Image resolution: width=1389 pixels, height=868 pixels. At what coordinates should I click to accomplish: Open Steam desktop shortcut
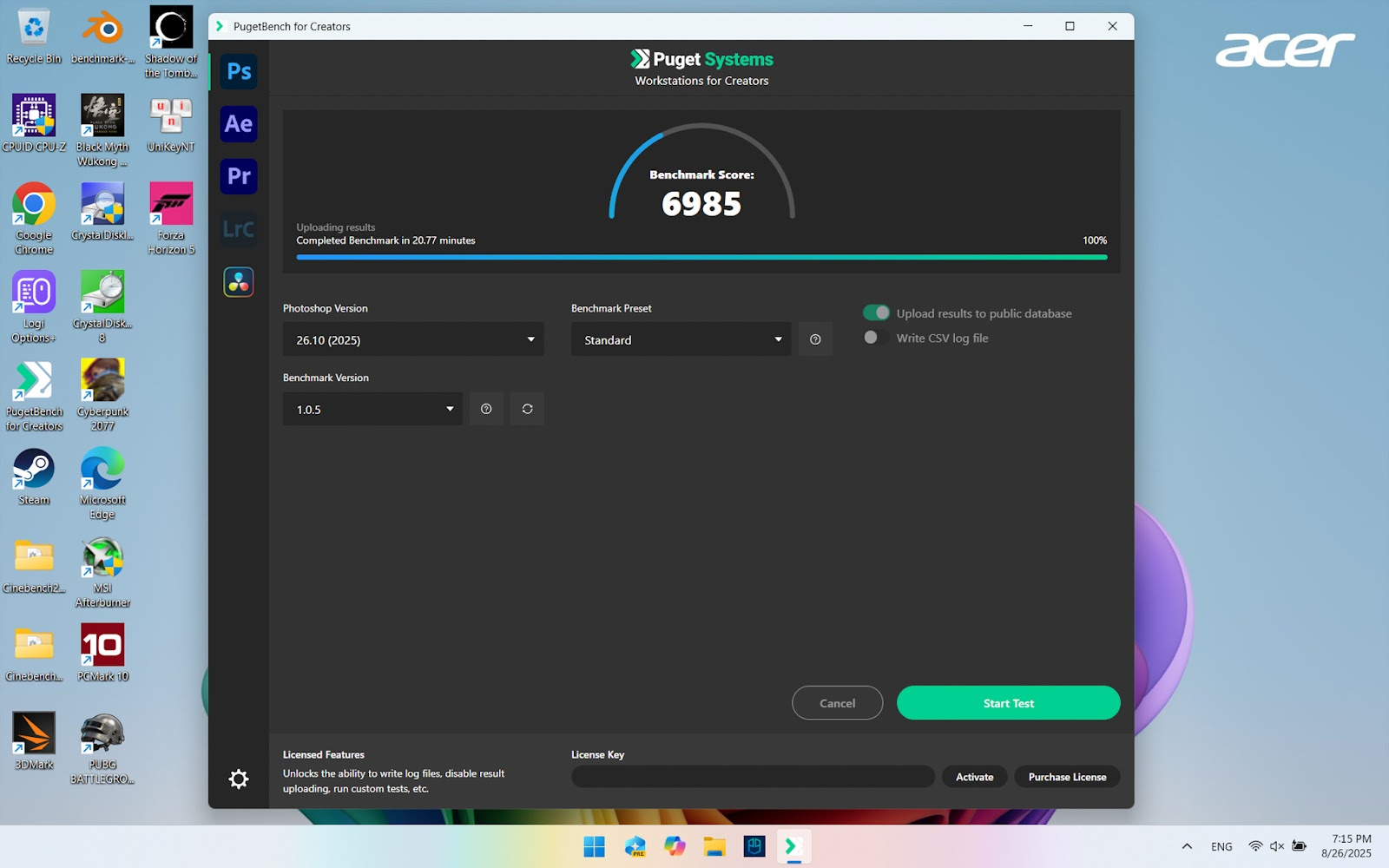(x=34, y=477)
